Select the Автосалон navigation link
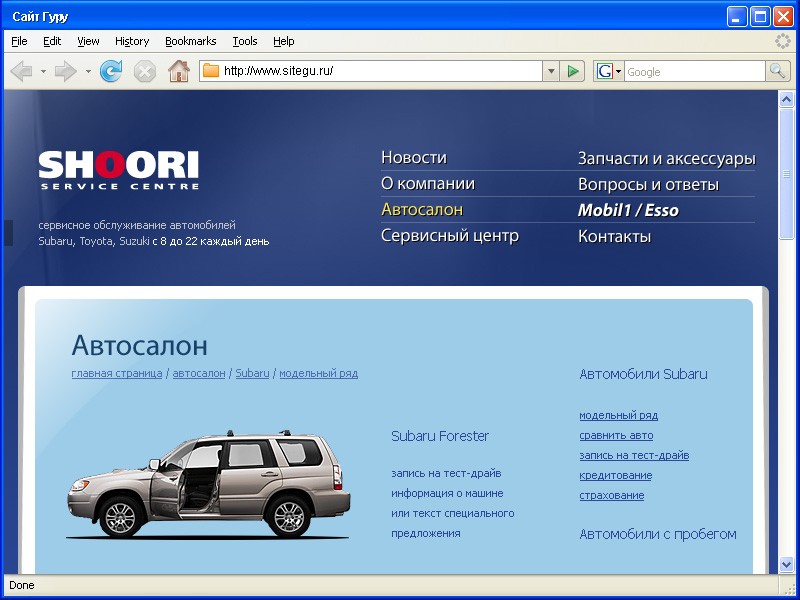800x600 pixels. point(422,210)
